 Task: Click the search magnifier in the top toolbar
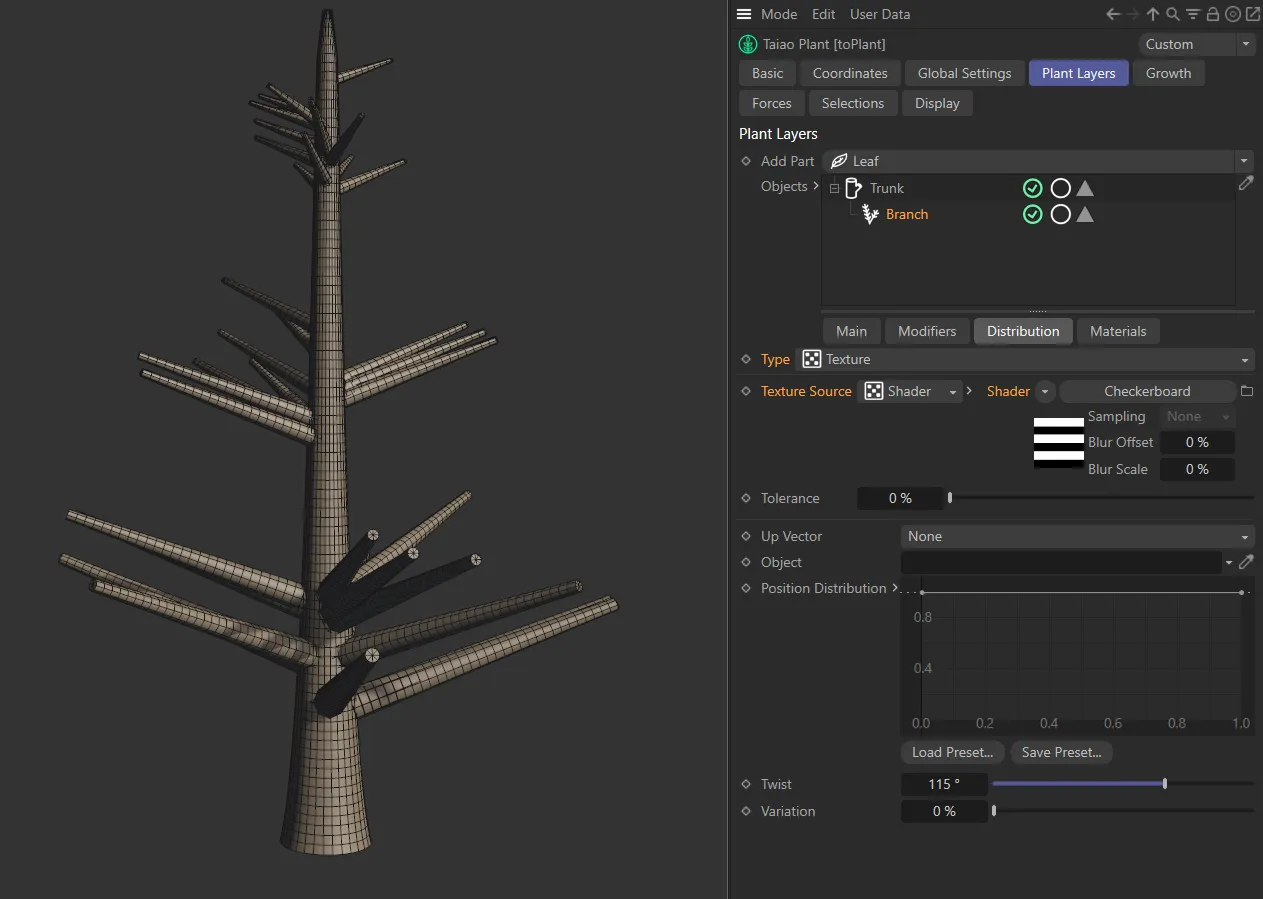[1172, 14]
